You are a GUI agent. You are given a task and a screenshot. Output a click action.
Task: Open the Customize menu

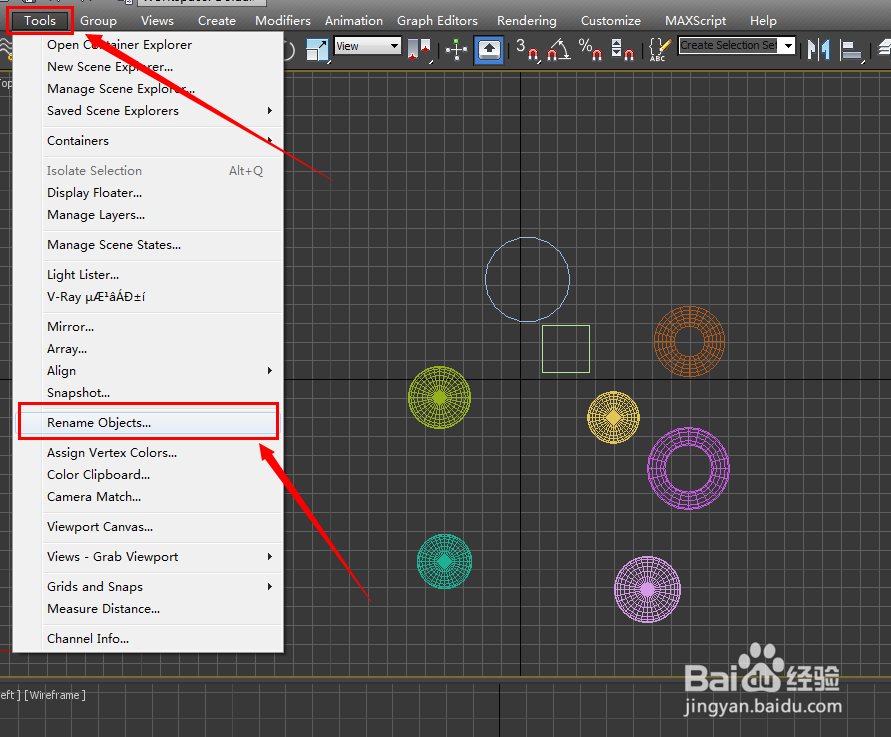click(610, 21)
